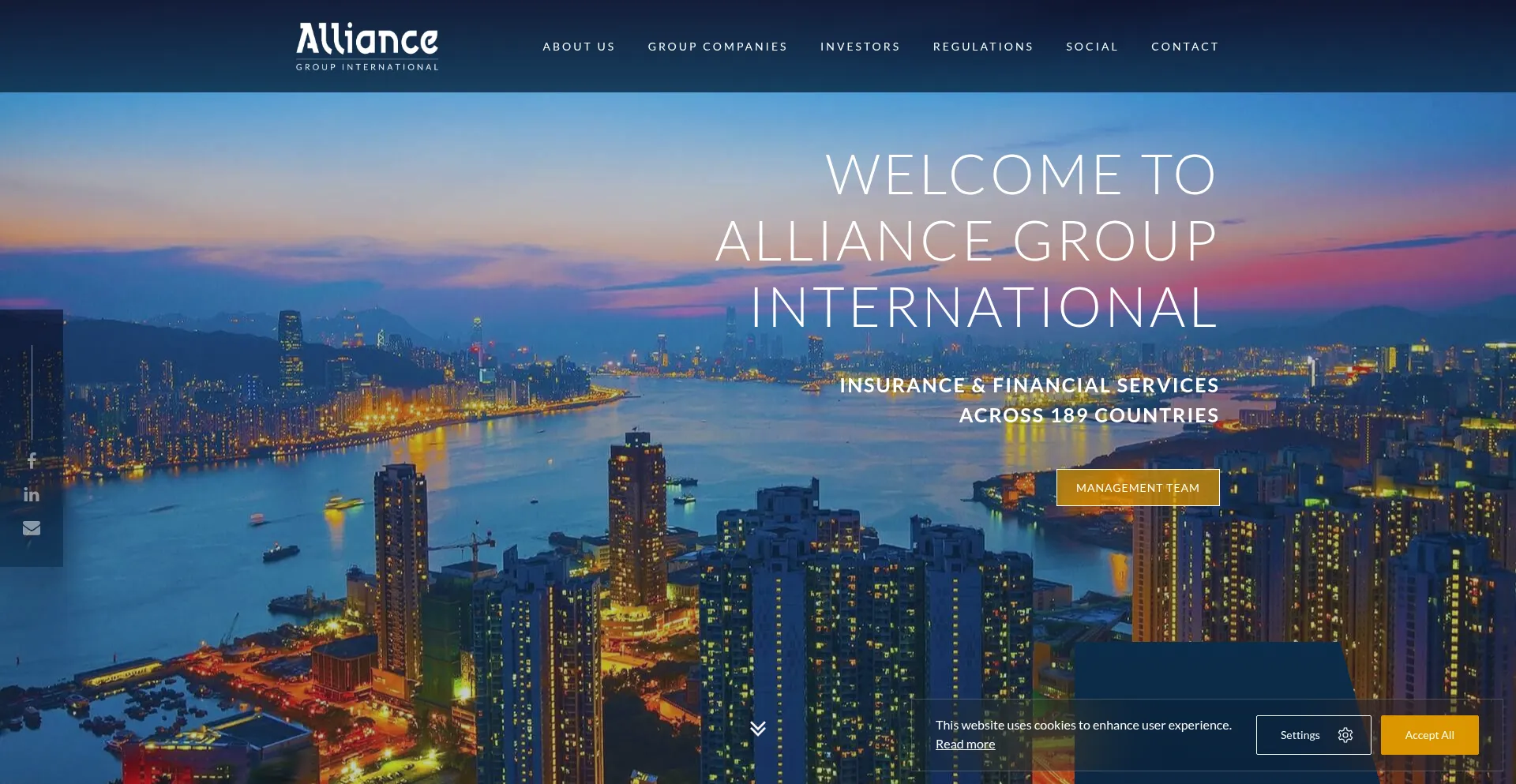Open the ABOUT US dropdown menu
The height and width of the screenshot is (784, 1516).
[x=579, y=46]
